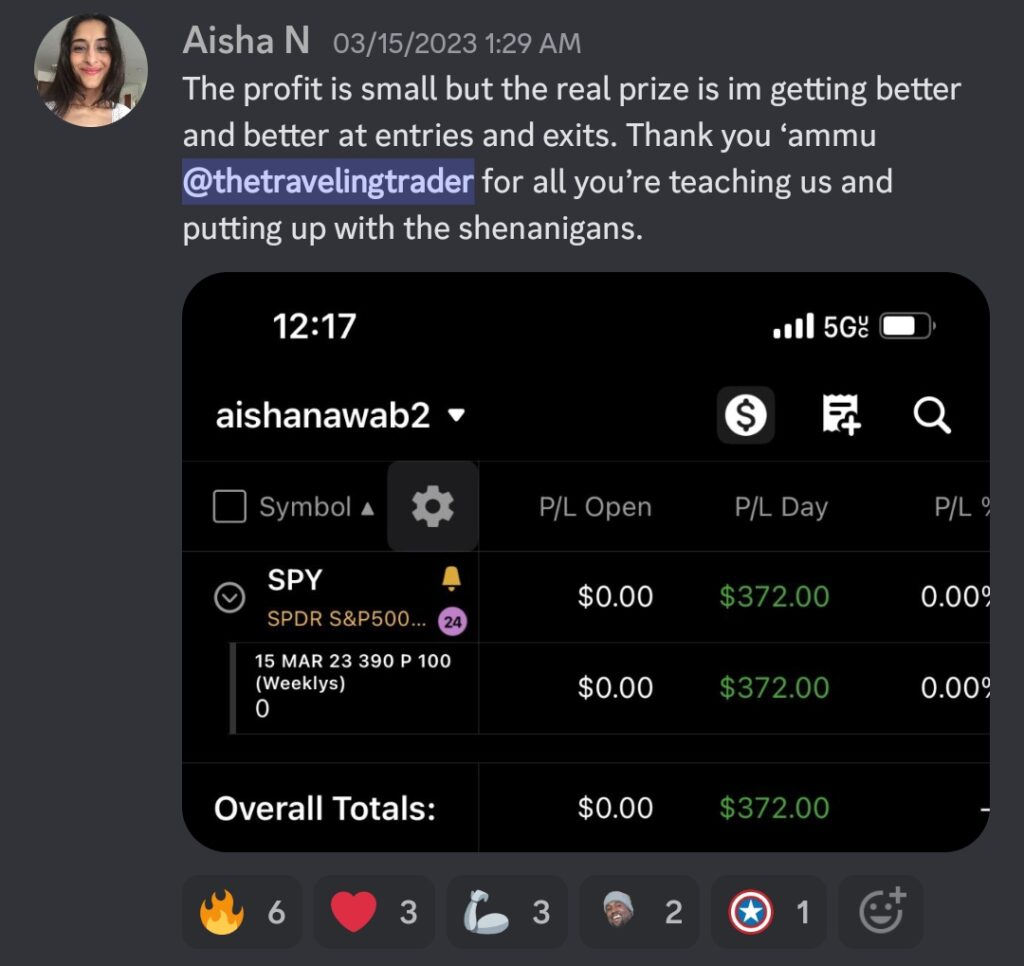Add the fire emoji reaction
Screen dimensions: 1024x966
click(x=242, y=912)
